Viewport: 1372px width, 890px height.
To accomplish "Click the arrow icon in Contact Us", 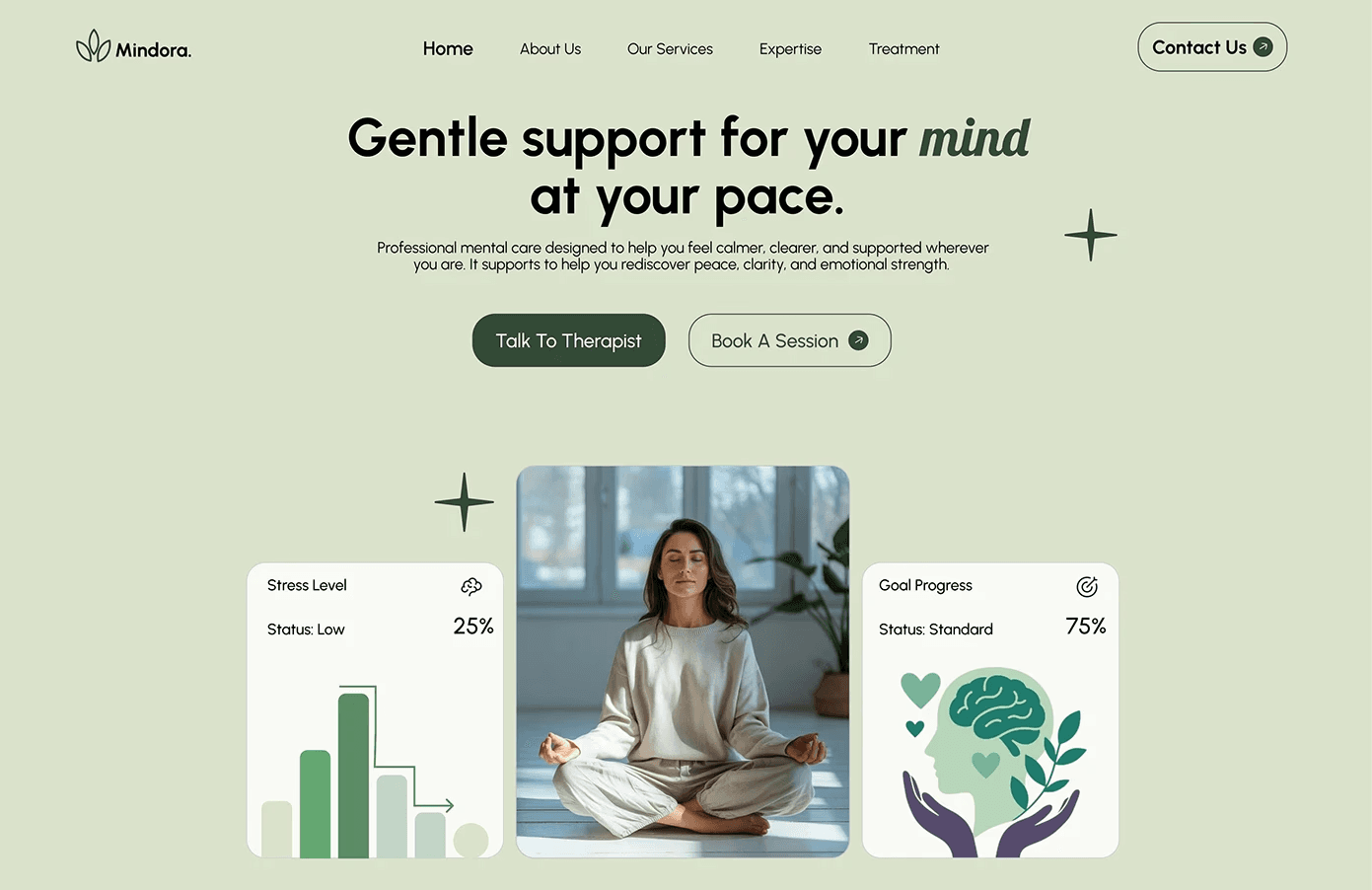I will [x=1263, y=47].
